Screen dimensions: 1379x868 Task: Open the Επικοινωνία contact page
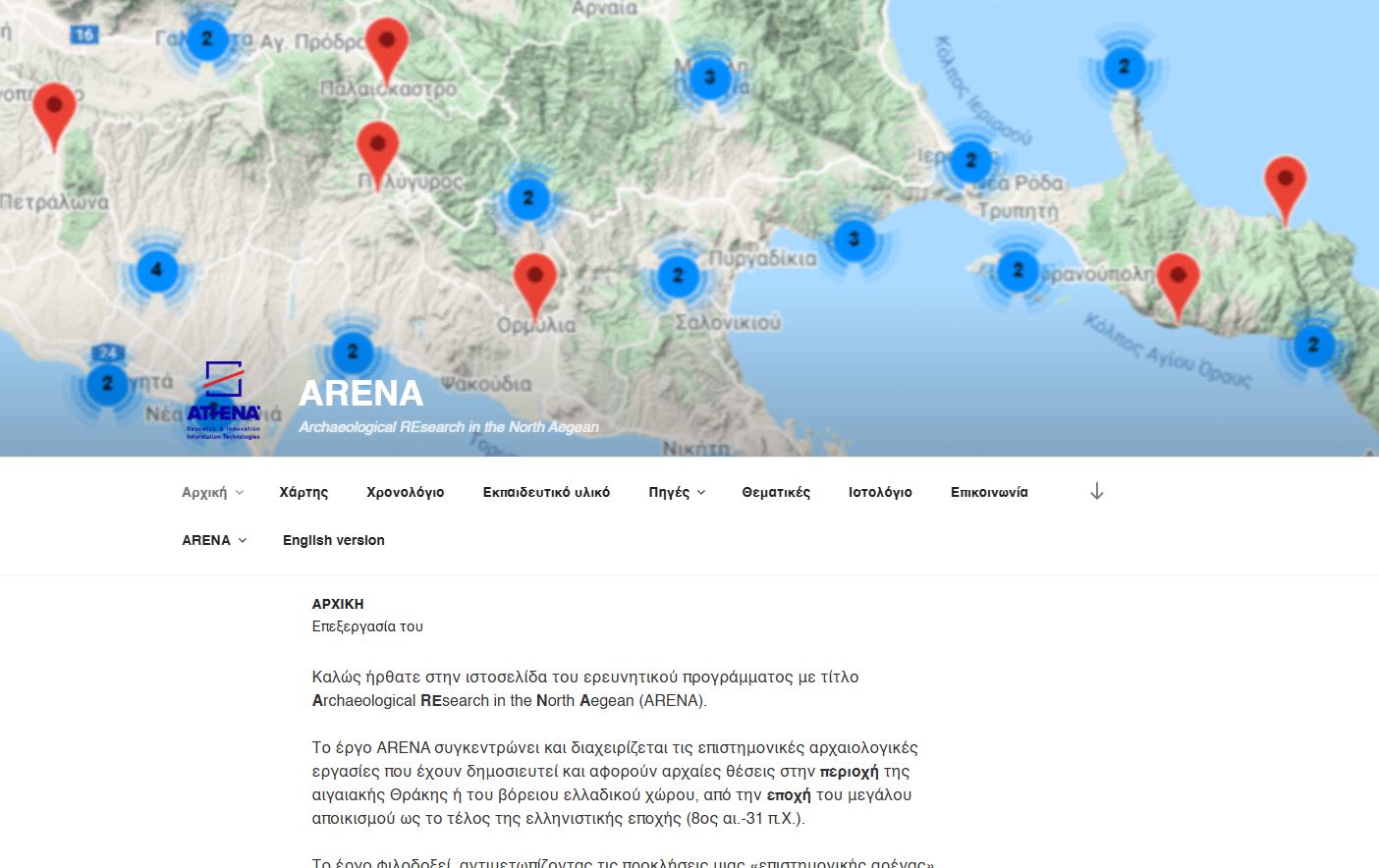(x=989, y=493)
